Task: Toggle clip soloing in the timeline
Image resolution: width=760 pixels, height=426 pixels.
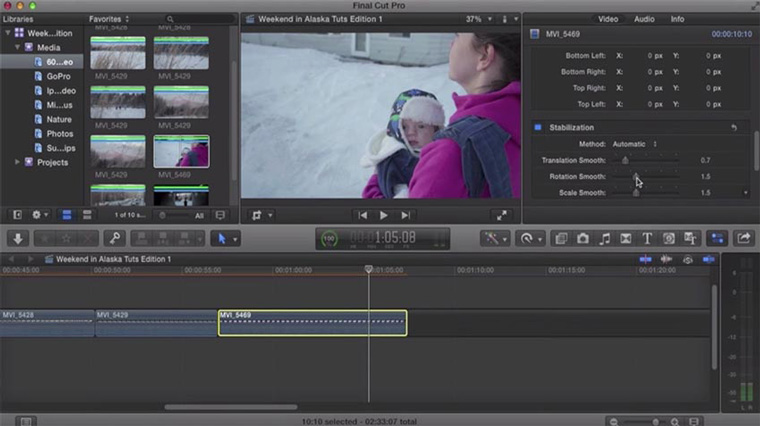Action: 688,259
